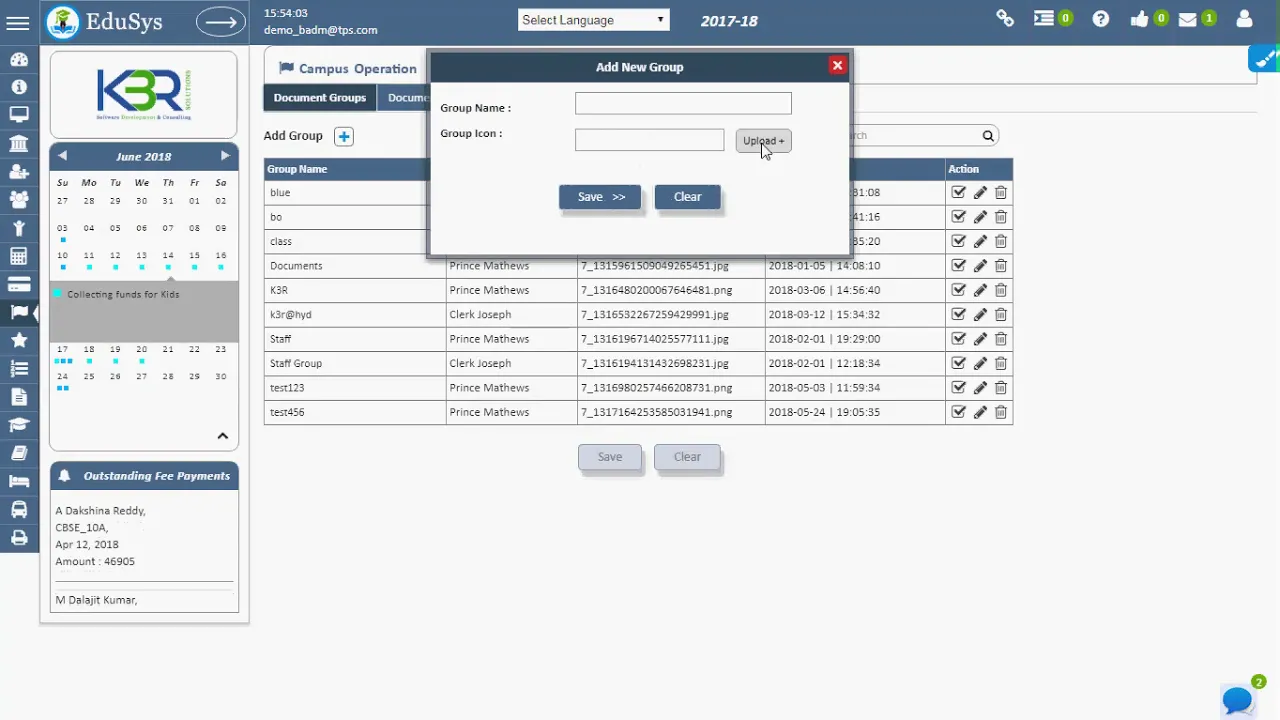Click the 2017-18 academic year label

coord(729,20)
